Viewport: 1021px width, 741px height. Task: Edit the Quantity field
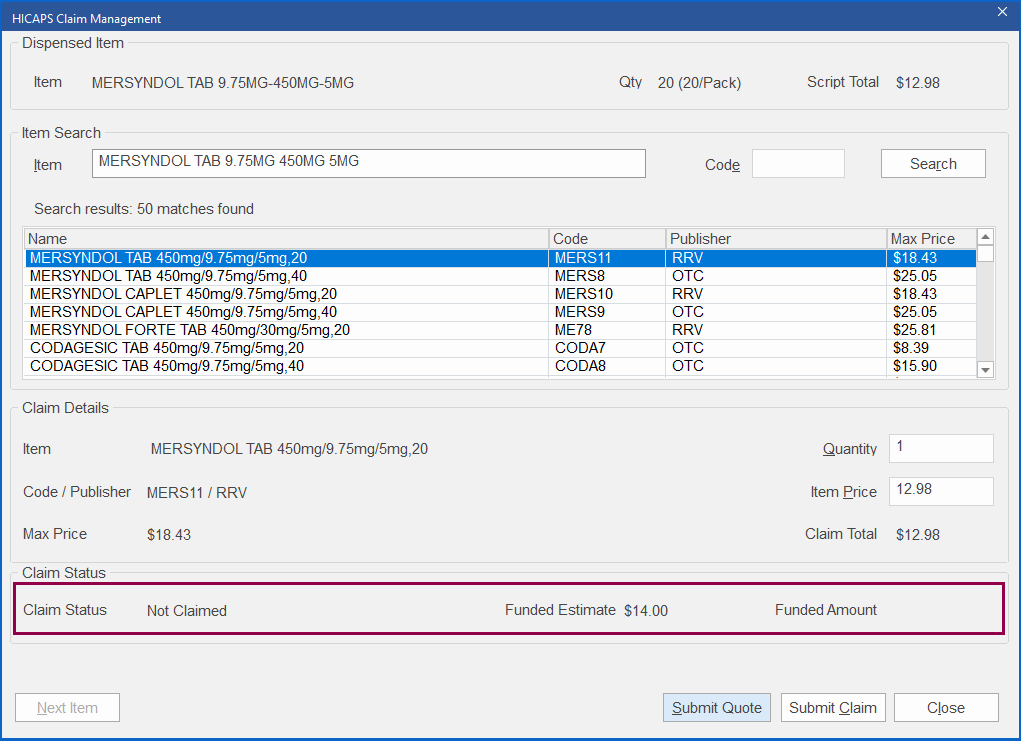coord(941,448)
